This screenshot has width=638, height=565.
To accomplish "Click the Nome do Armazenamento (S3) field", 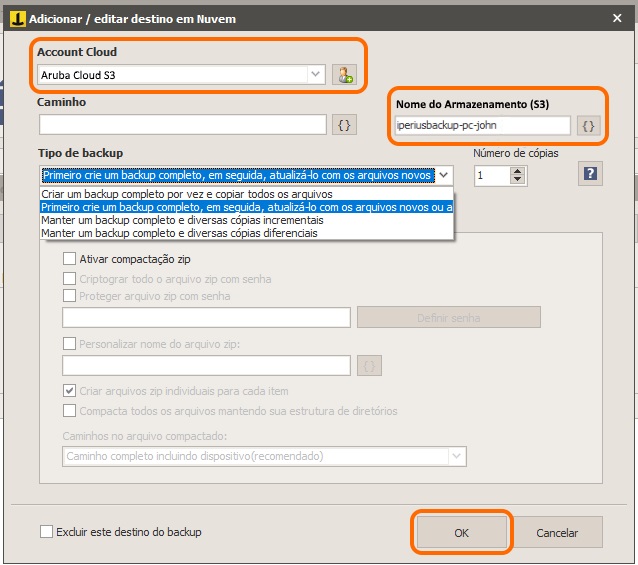I will (x=483, y=125).
